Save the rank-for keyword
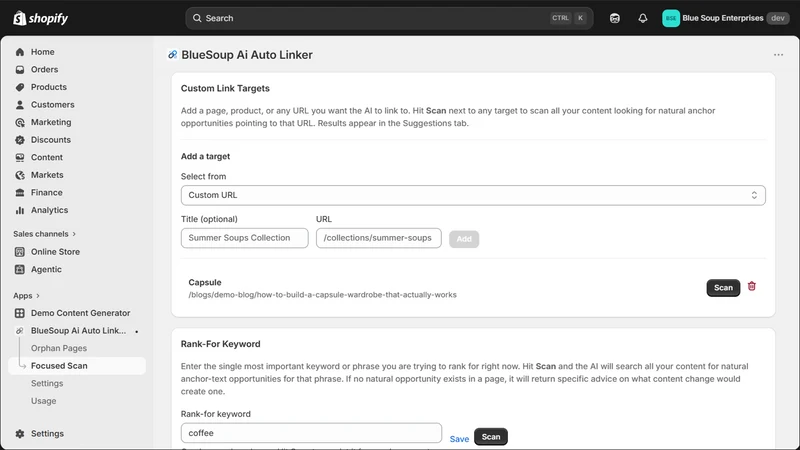 point(459,439)
